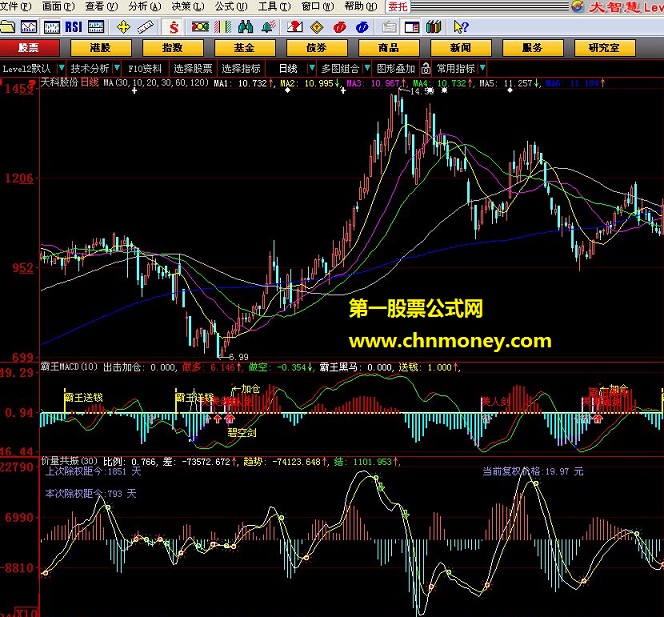Click the 选择指标 button
The height and width of the screenshot is (617, 664).
[241, 68]
